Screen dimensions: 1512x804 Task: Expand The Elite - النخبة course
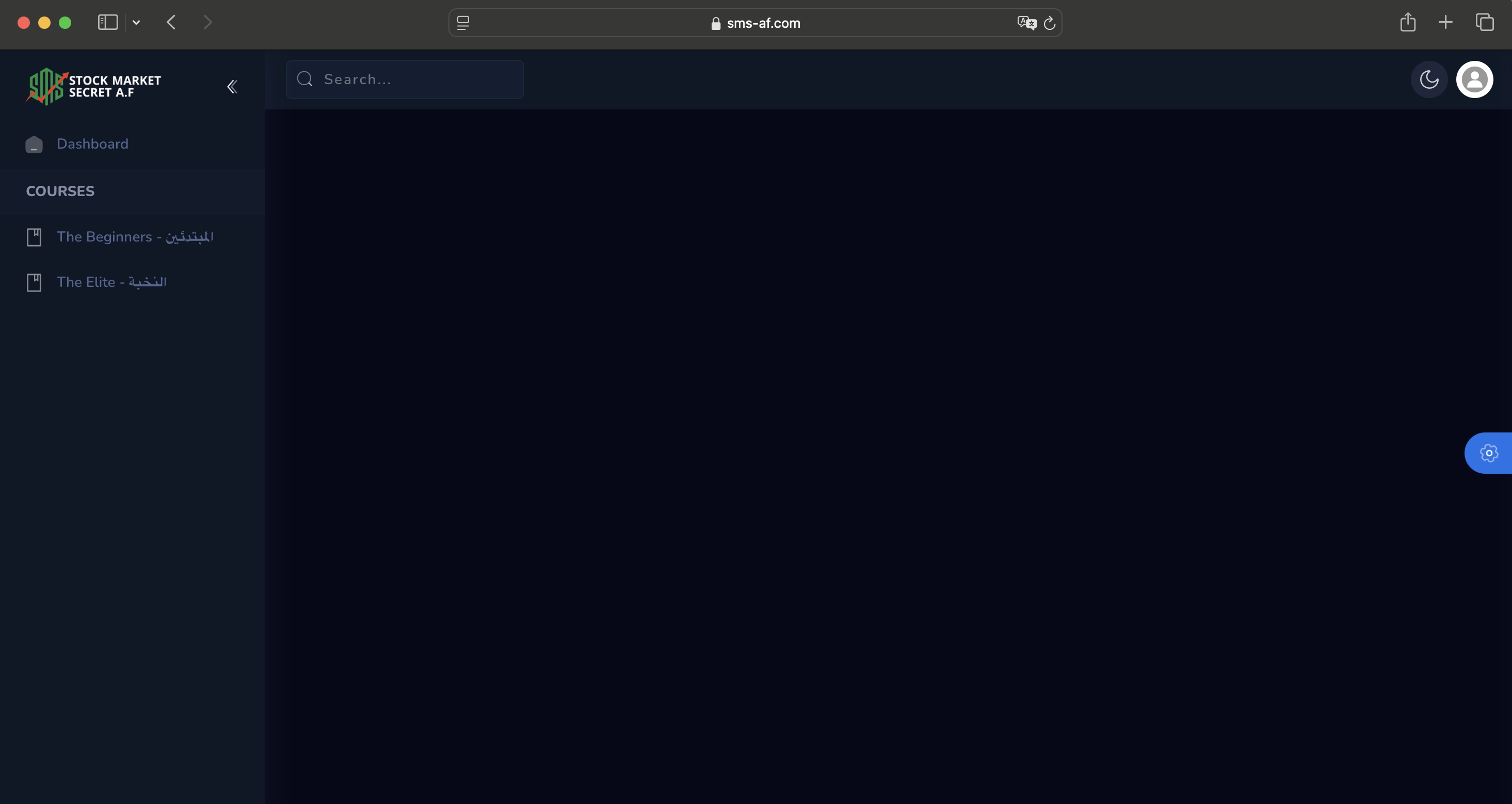[x=111, y=281]
